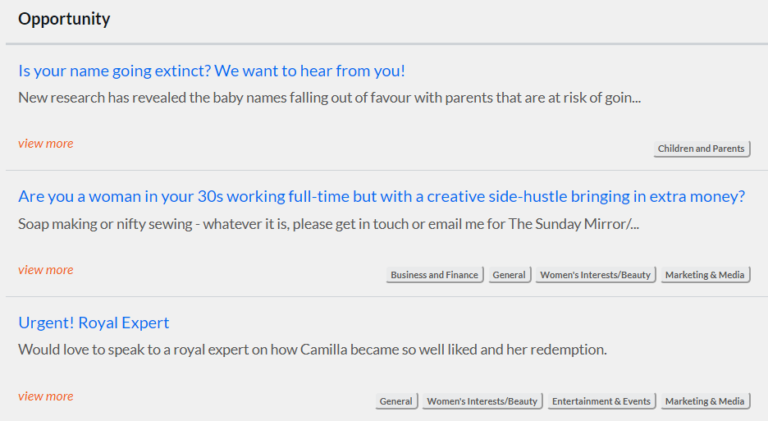Select the 'Entertainment & Events' tag

602,401
